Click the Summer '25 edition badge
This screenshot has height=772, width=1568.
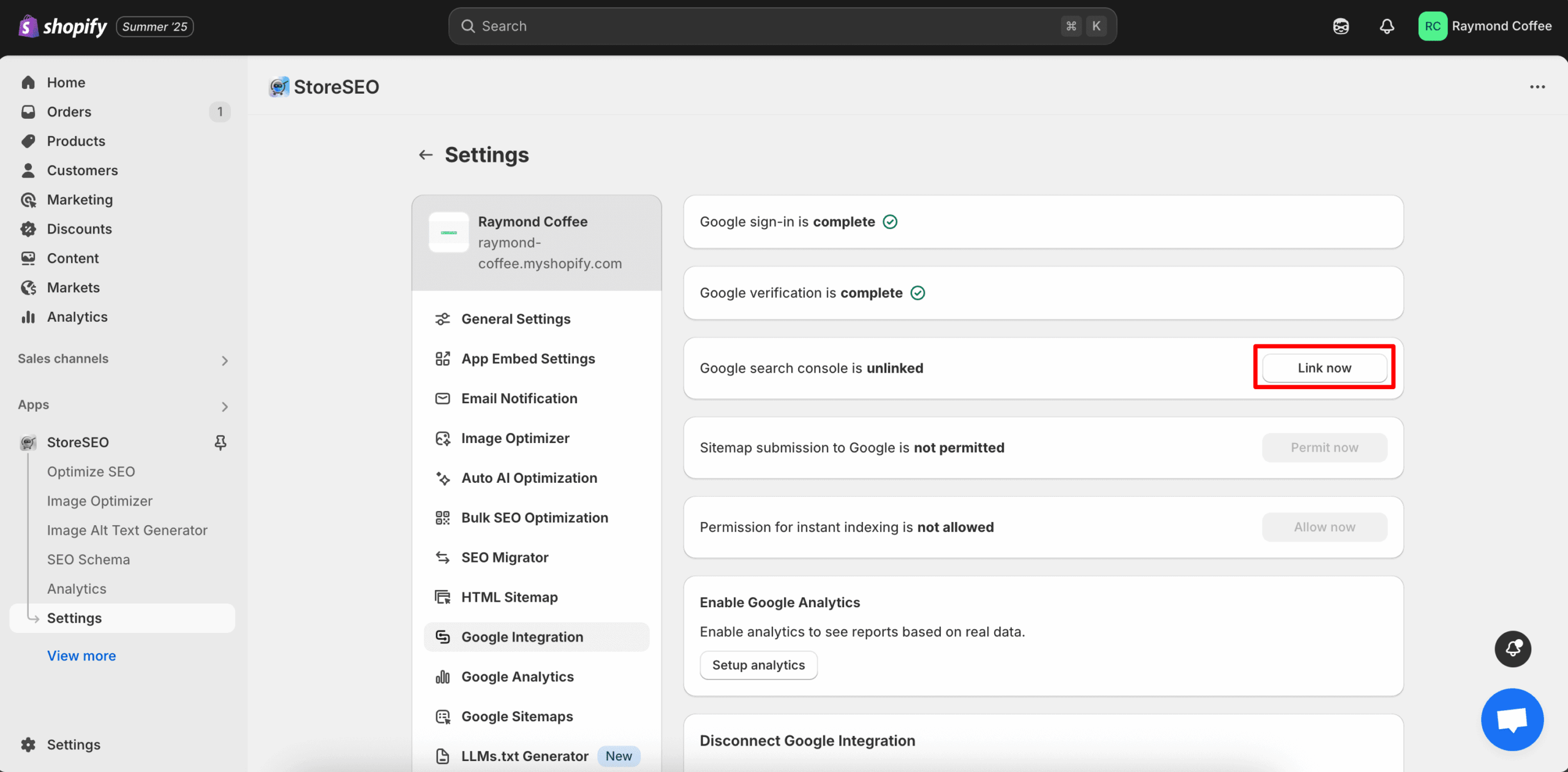pyautogui.click(x=155, y=27)
